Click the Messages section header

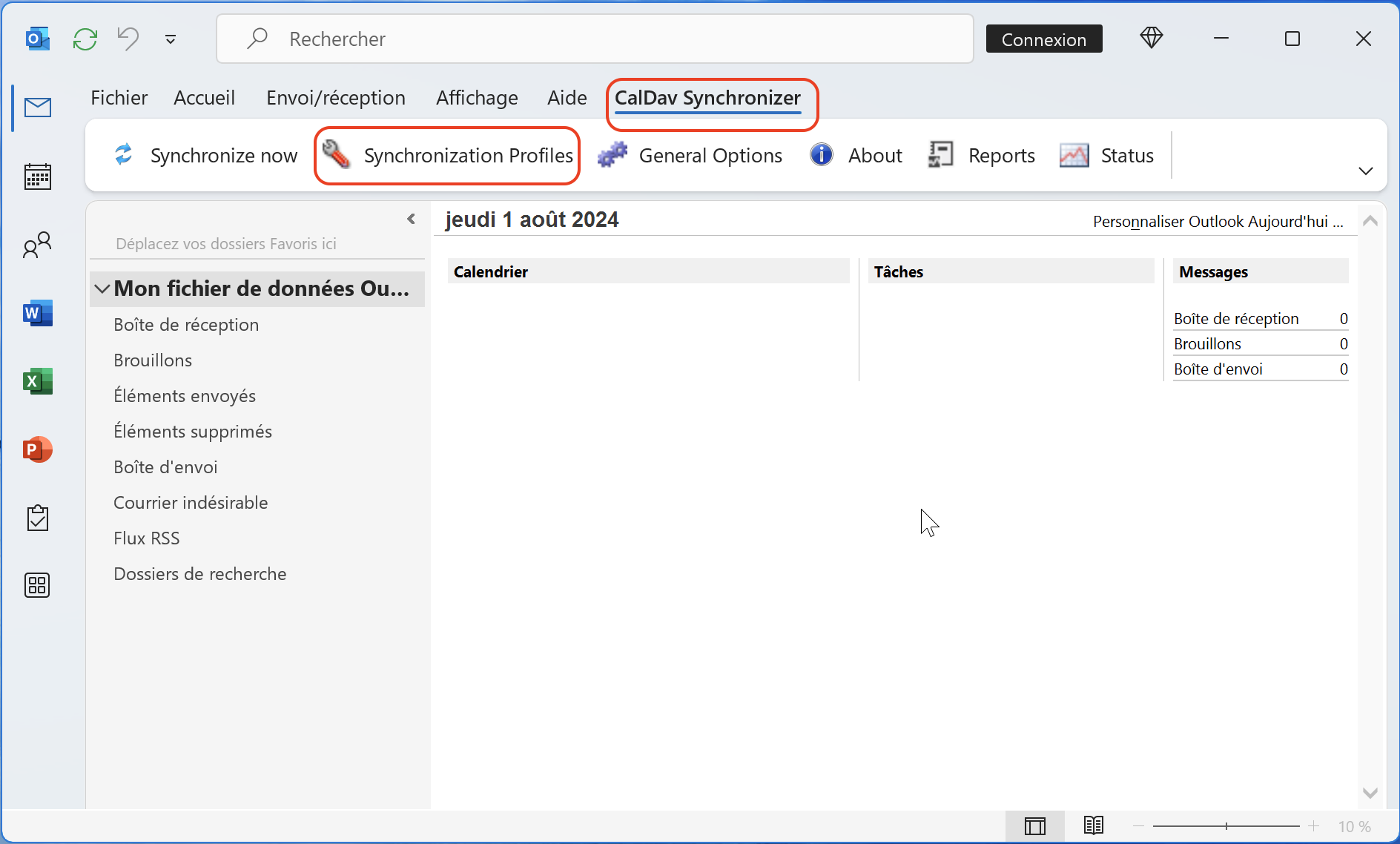1261,271
